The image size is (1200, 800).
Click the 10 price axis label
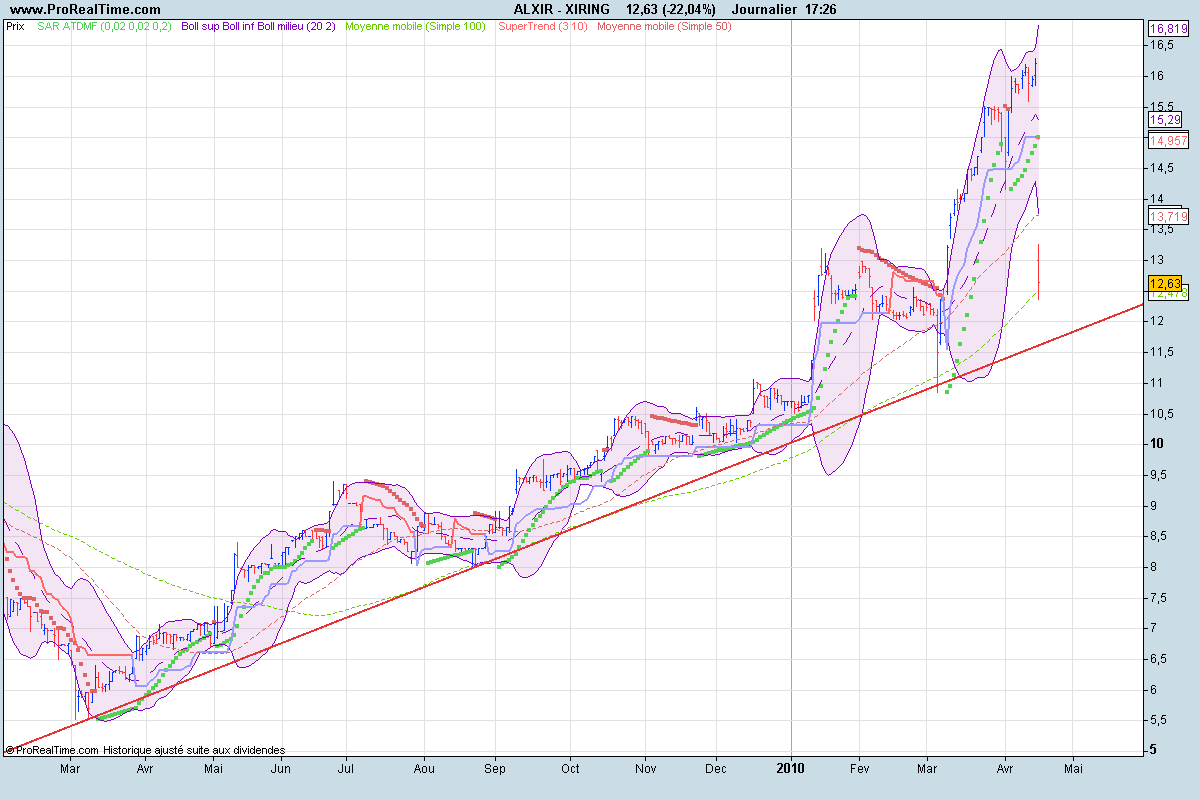[1155, 443]
